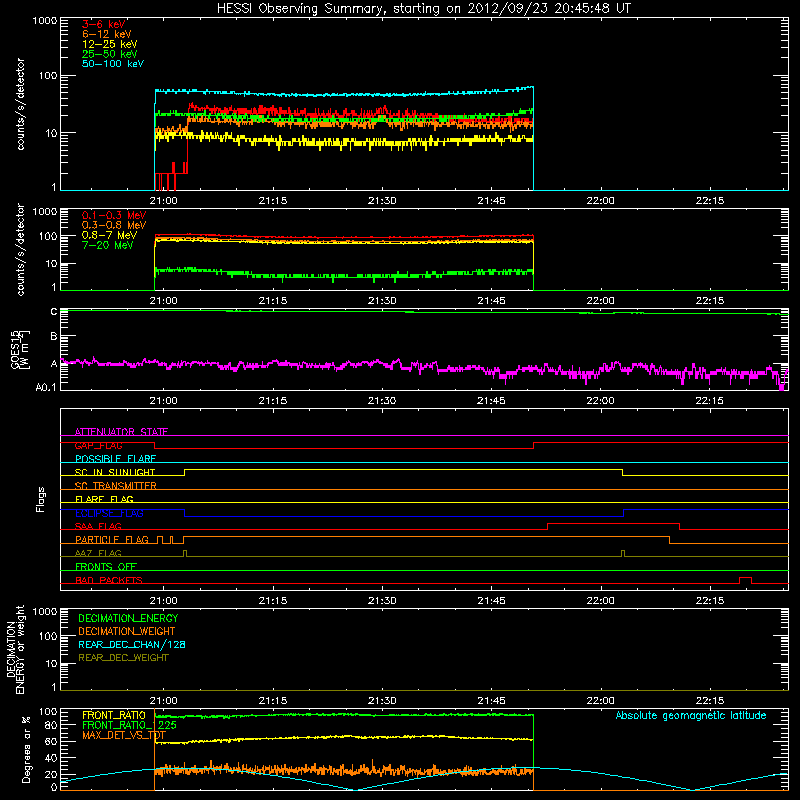The height and width of the screenshot is (800, 800).
Task: Click the SAA_FLAG label
Action: click(98, 526)
